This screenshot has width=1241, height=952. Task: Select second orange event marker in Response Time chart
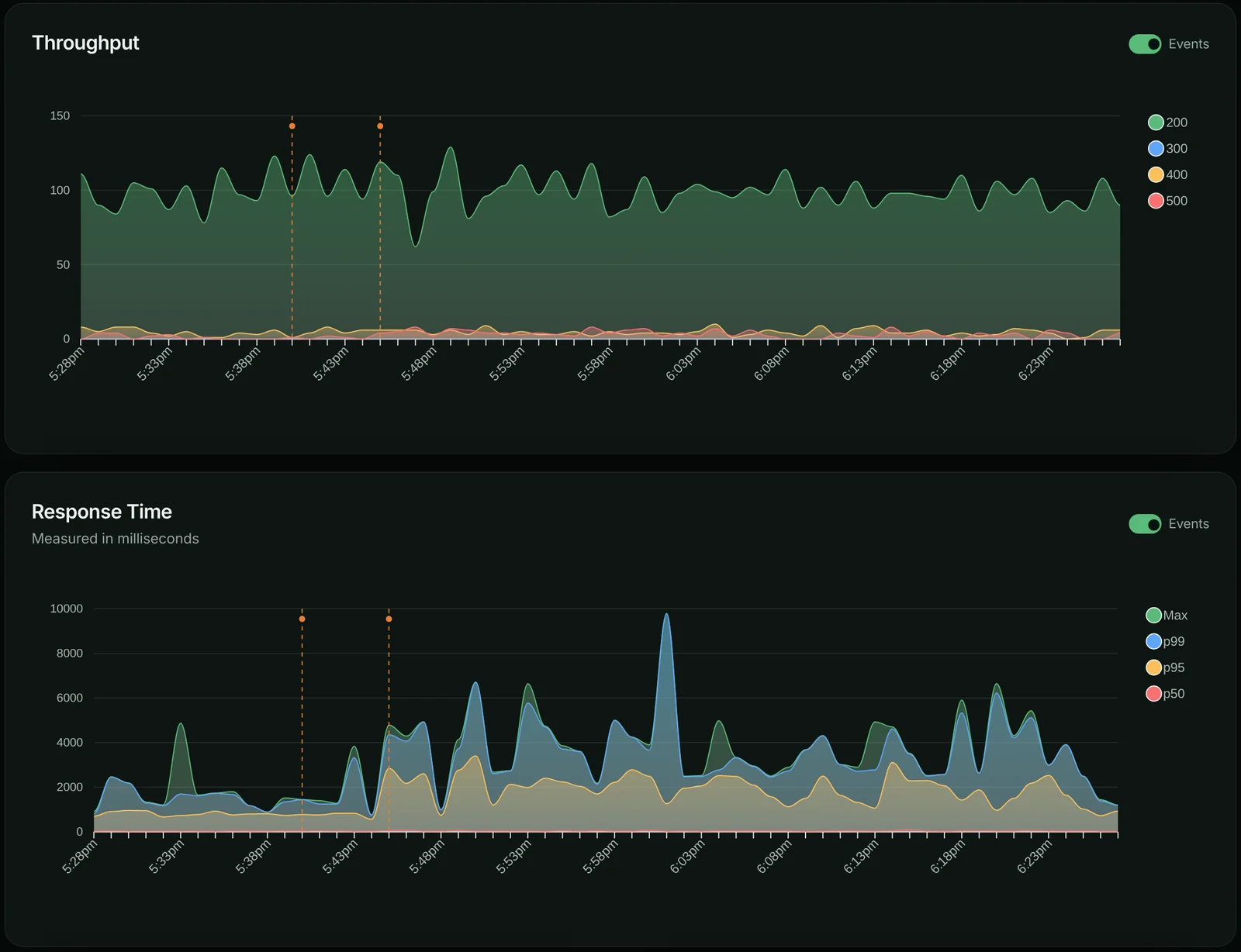tap(389, 619)
